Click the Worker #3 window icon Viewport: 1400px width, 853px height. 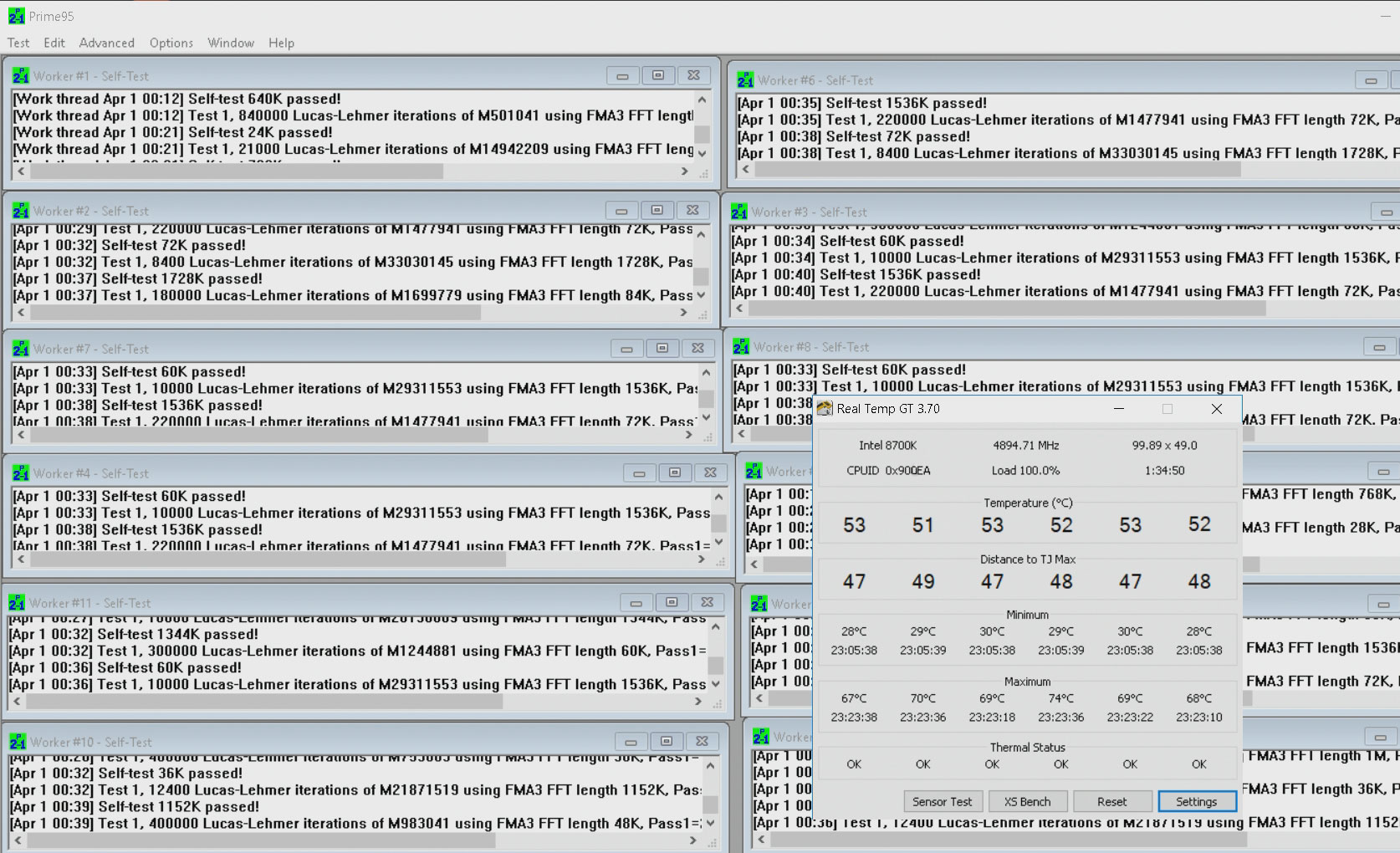[739, 212]
